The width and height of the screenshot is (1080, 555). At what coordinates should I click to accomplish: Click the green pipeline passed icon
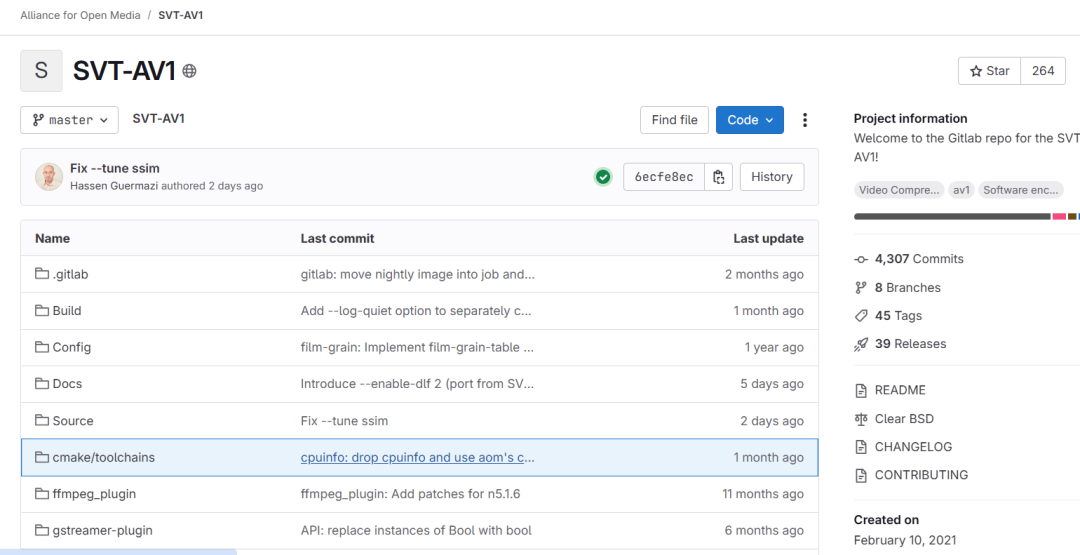coord(603,177)
